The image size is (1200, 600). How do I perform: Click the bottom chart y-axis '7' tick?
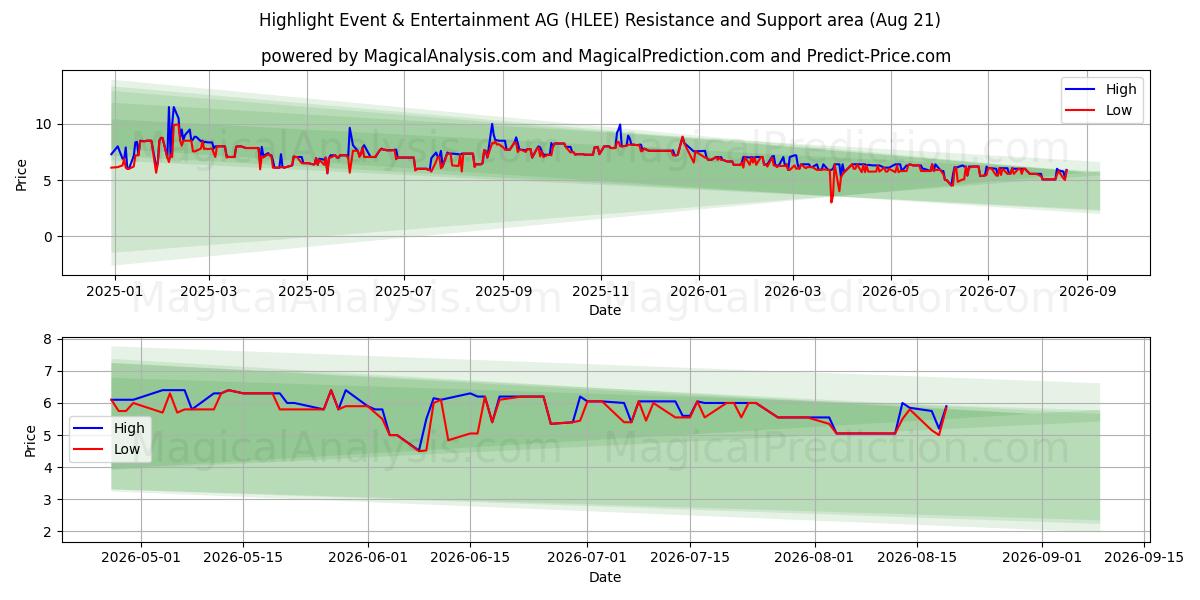pyautogui.click(x=50, y=371)
